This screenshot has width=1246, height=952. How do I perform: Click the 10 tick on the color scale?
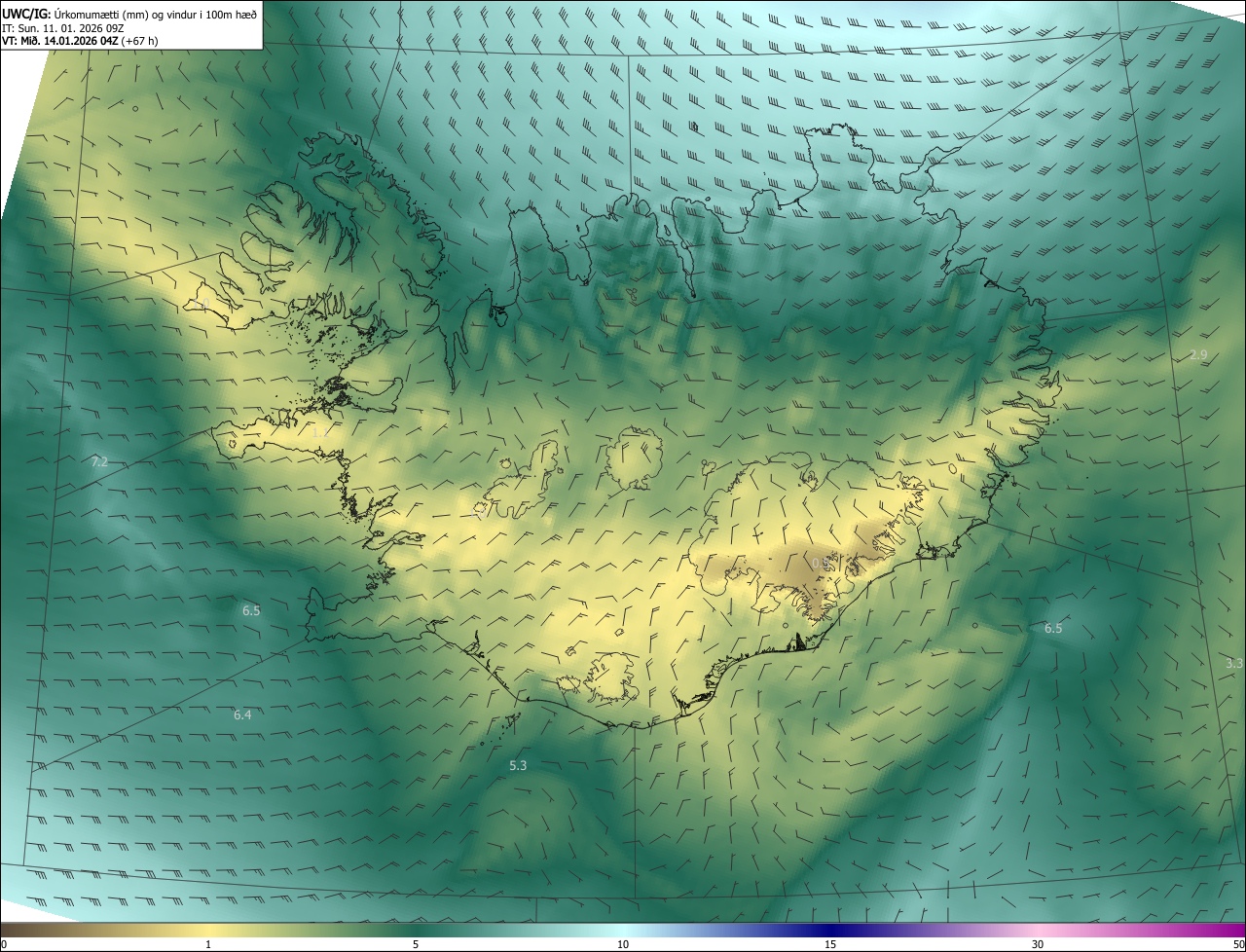(623, 944)
